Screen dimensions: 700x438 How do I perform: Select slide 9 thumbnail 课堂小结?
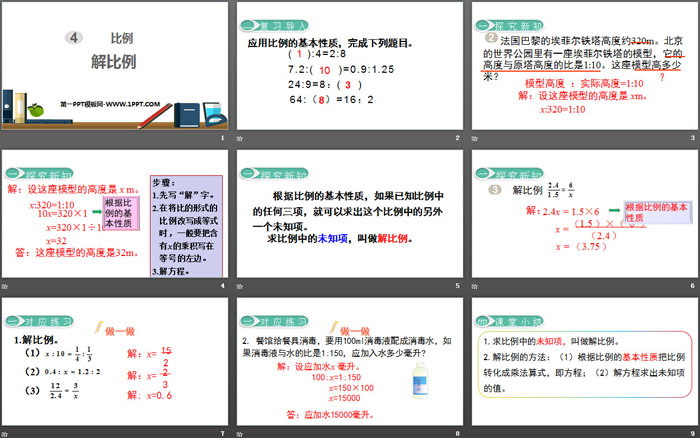click(585, 361)
